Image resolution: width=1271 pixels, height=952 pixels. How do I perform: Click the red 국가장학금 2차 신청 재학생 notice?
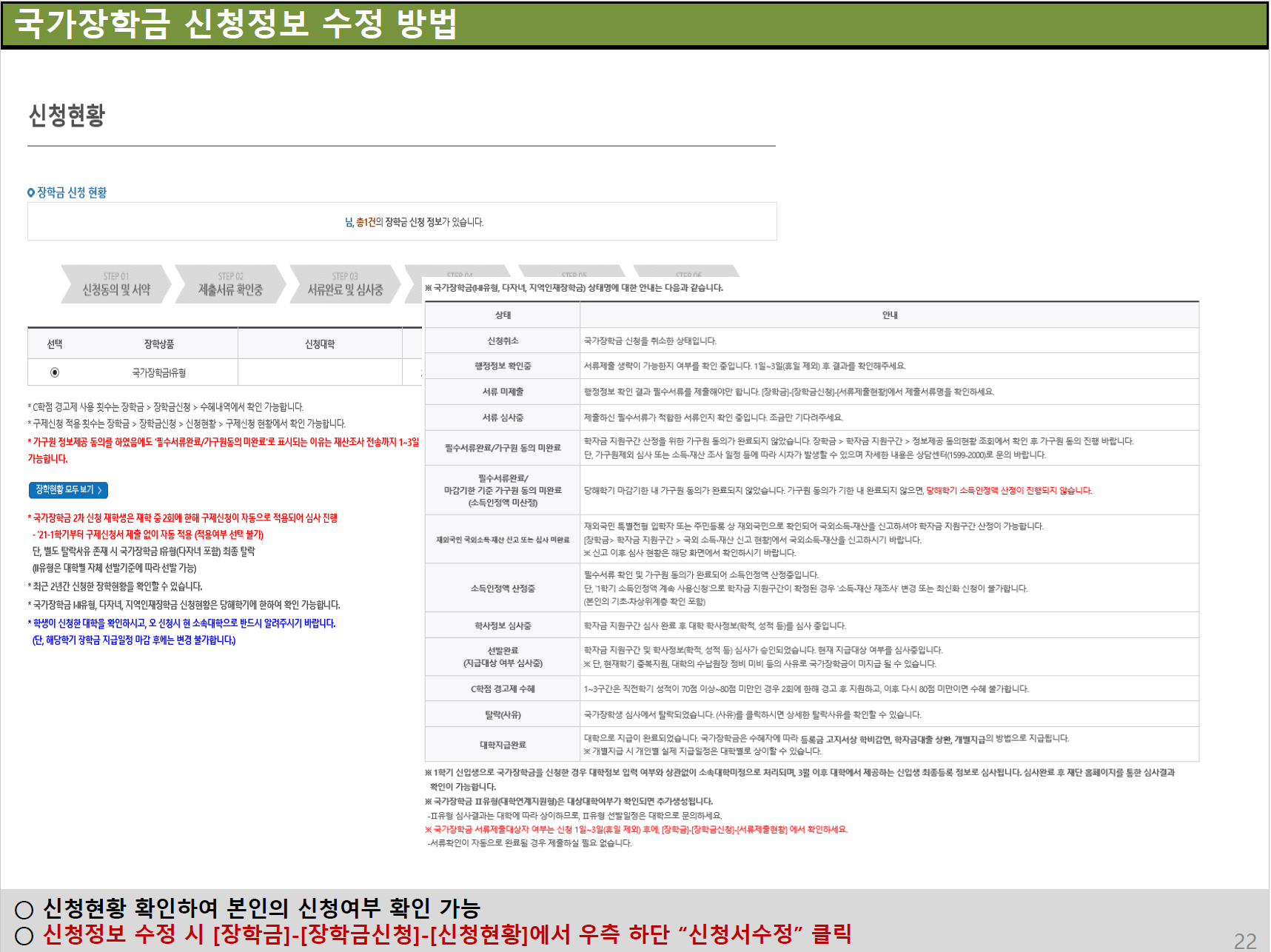[x=183, y=518]
